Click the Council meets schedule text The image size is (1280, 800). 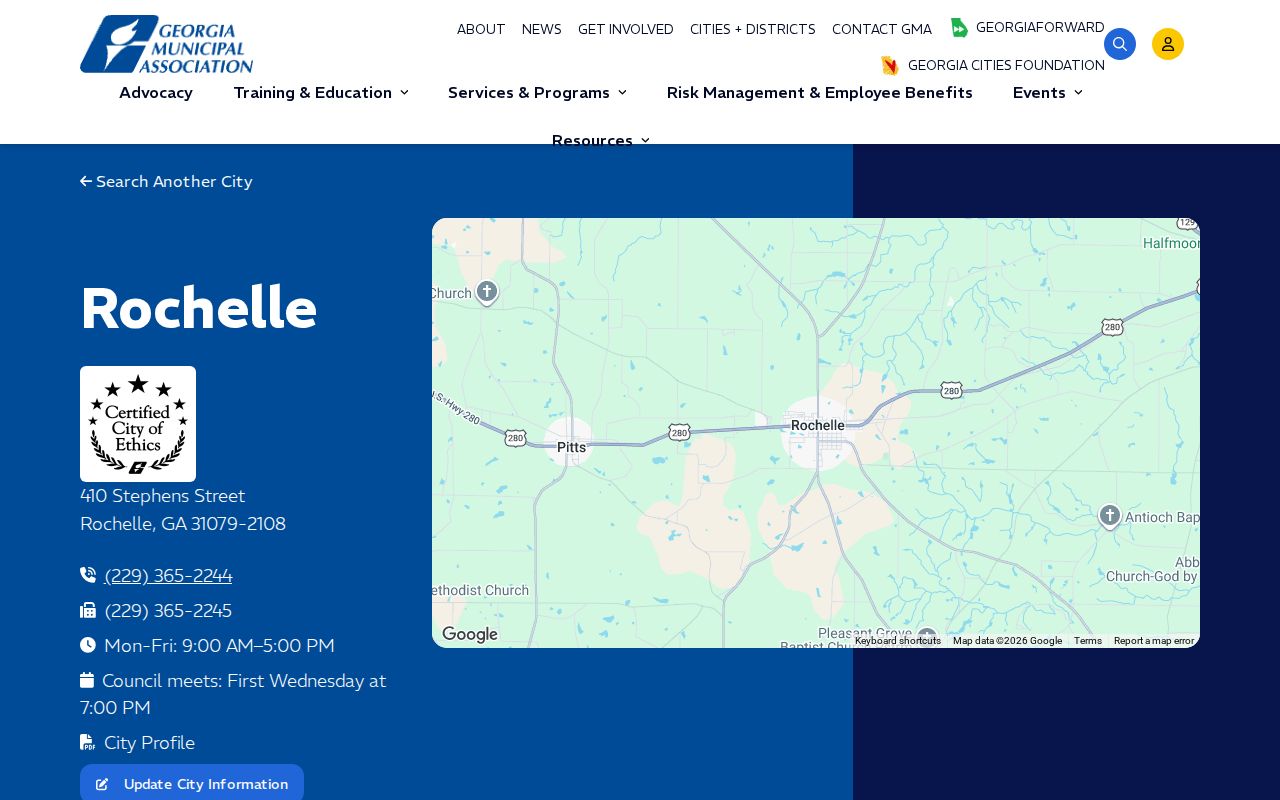[x=233, y=695]
